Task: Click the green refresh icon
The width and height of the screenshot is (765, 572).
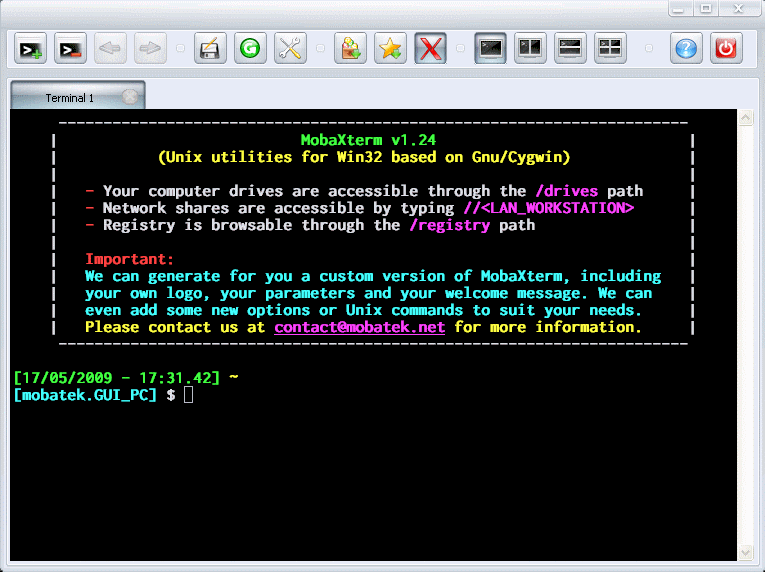Action: (x=250, y=48)
